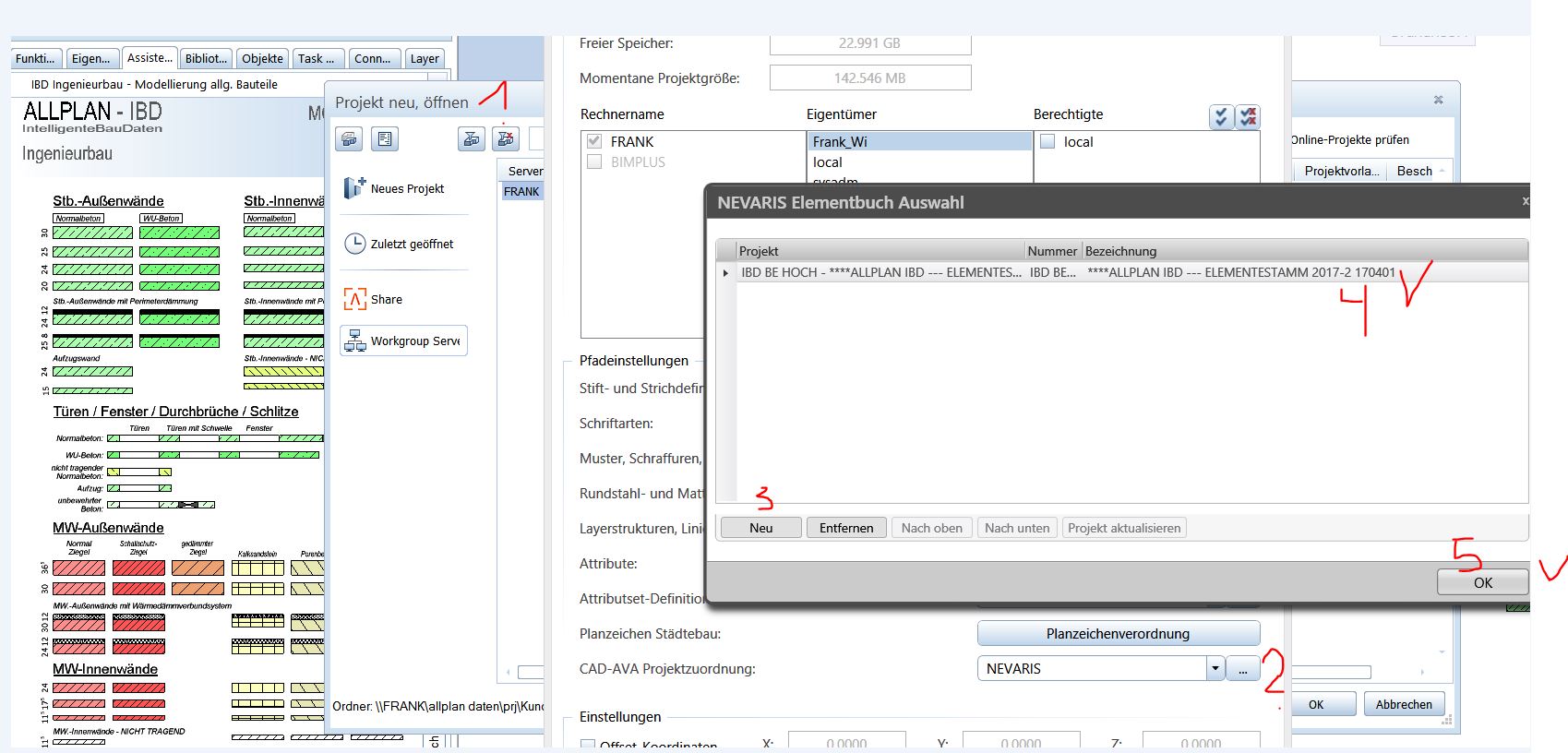Image resolution: width=1568 pixels, height=753 pixels.
Task: Click Neu in NEVARIS Elementbuch Auswahl
Action: pyautogui.click(x=761, y=528)
